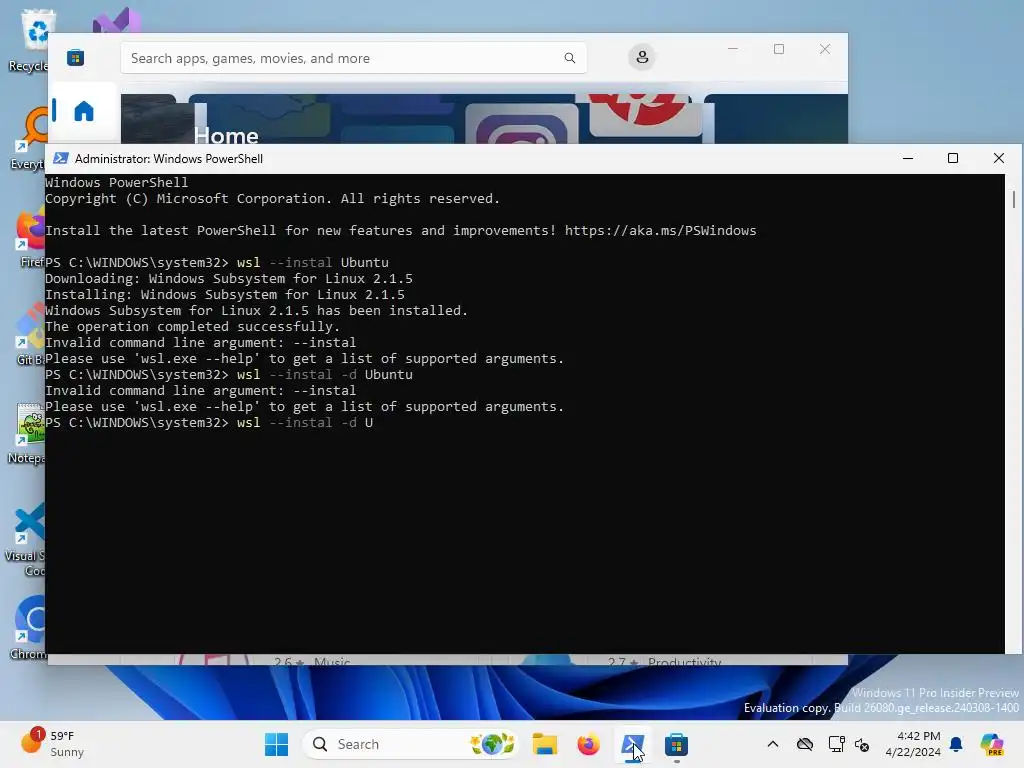Select the Everything desktop shortcut

click(29, 138)
